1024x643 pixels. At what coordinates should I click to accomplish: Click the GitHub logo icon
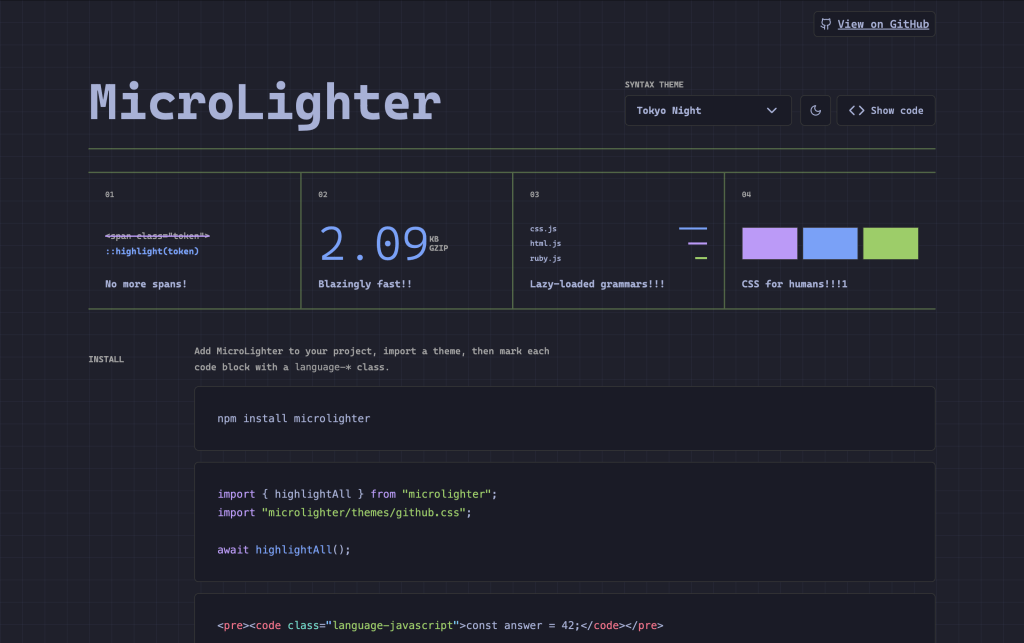tap(825, 24)
